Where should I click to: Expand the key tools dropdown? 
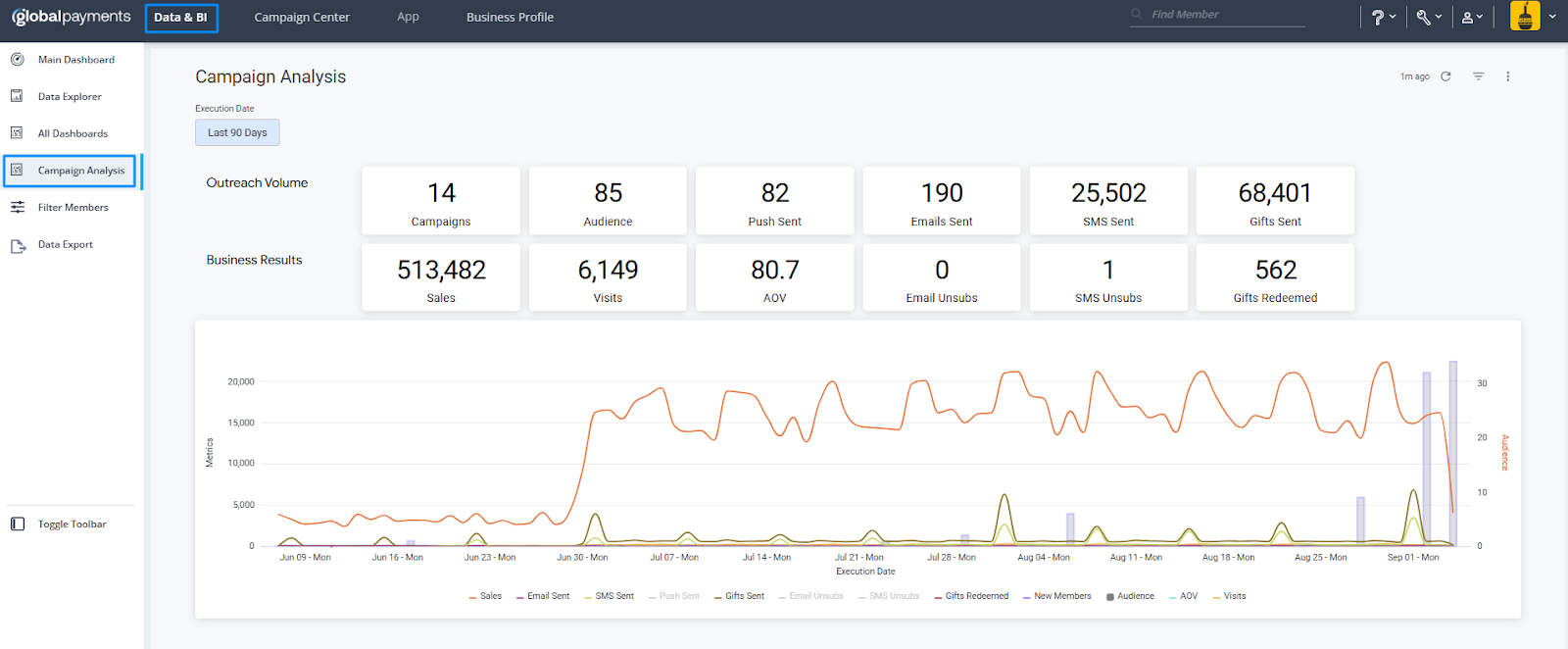(1428, 17)
